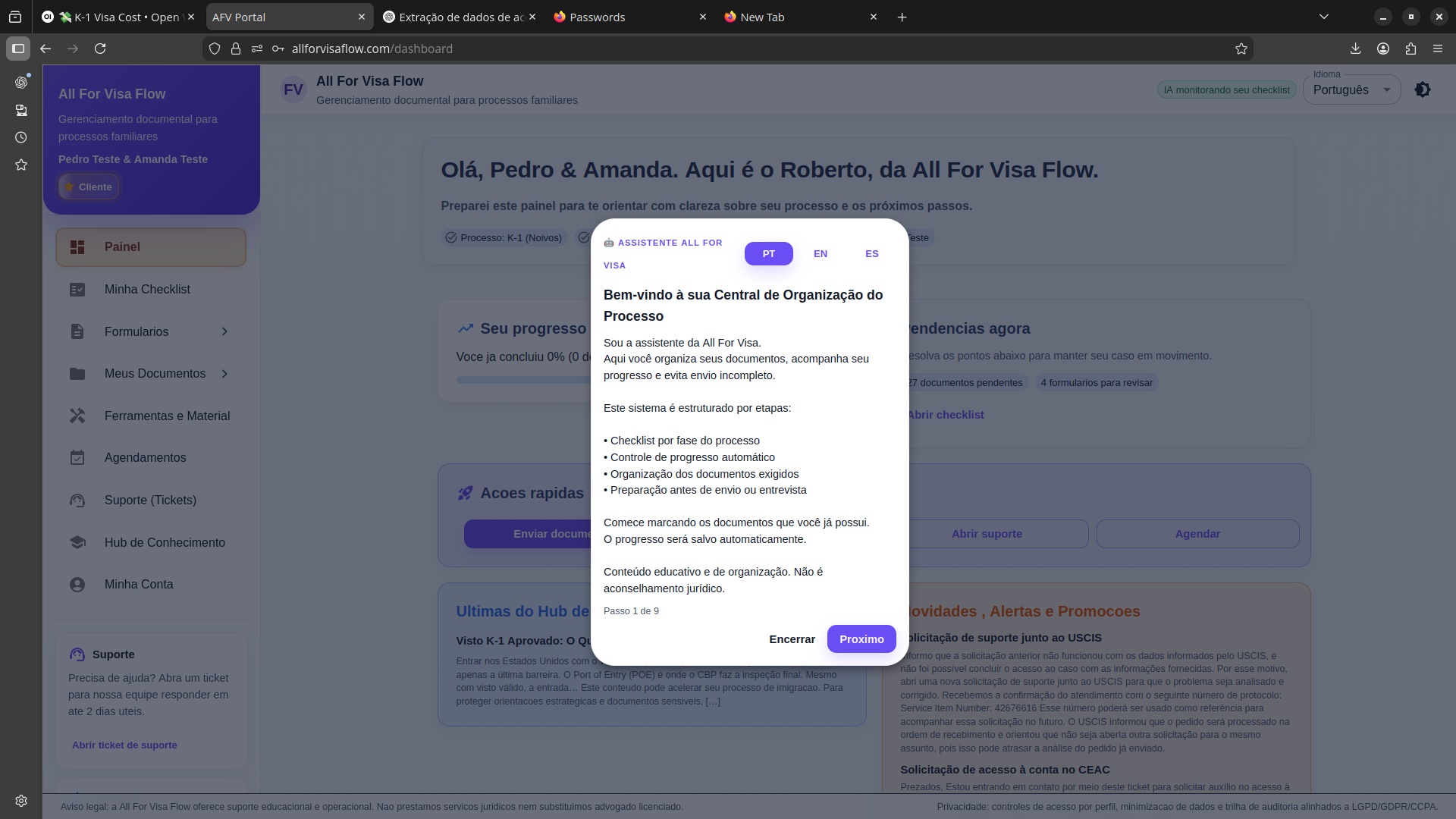
Task: Click the Proximo button in the assistant
Action: point(861,639)
